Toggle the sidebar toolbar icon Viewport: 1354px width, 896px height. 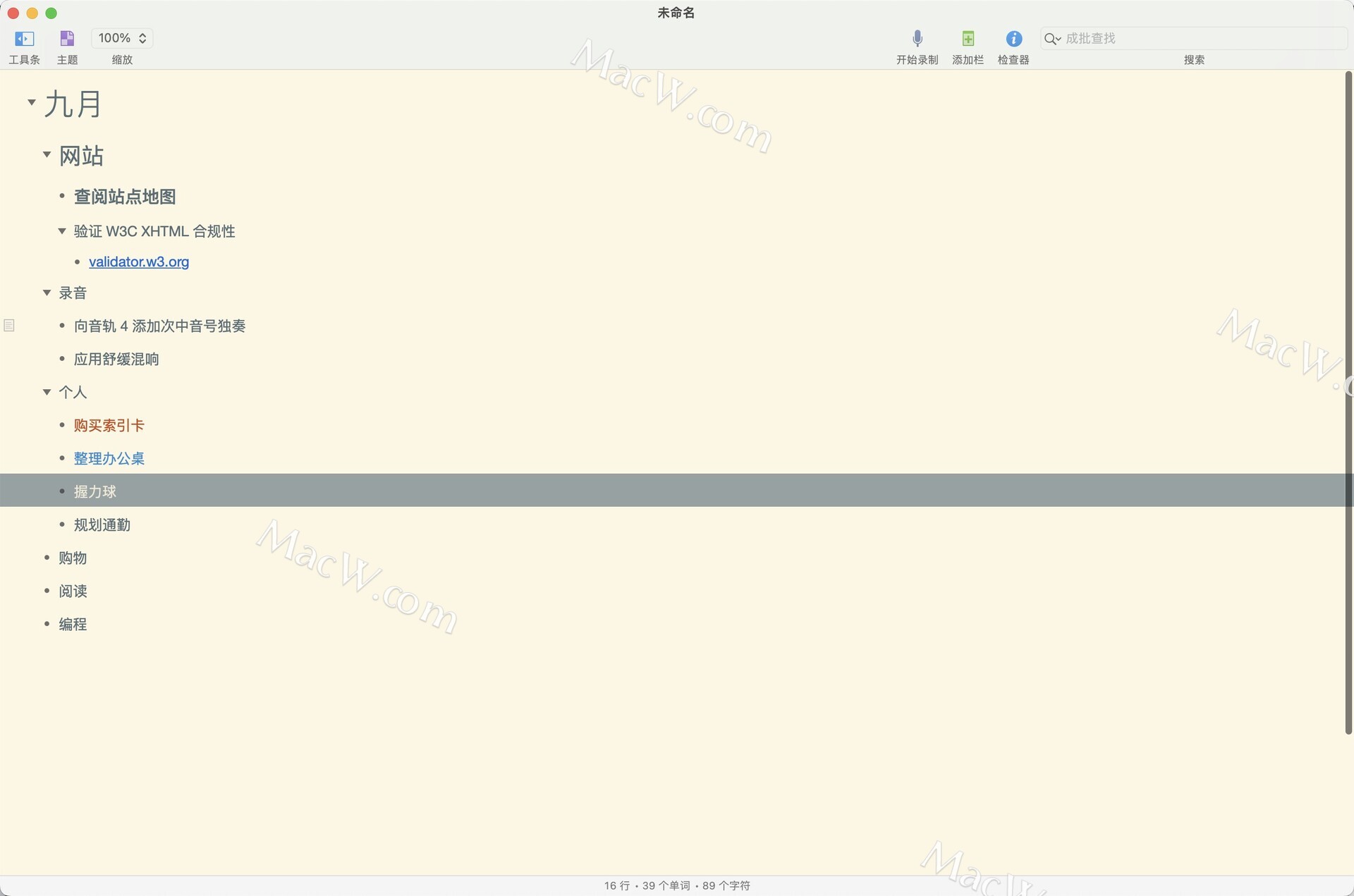click(x=24, y=38)
